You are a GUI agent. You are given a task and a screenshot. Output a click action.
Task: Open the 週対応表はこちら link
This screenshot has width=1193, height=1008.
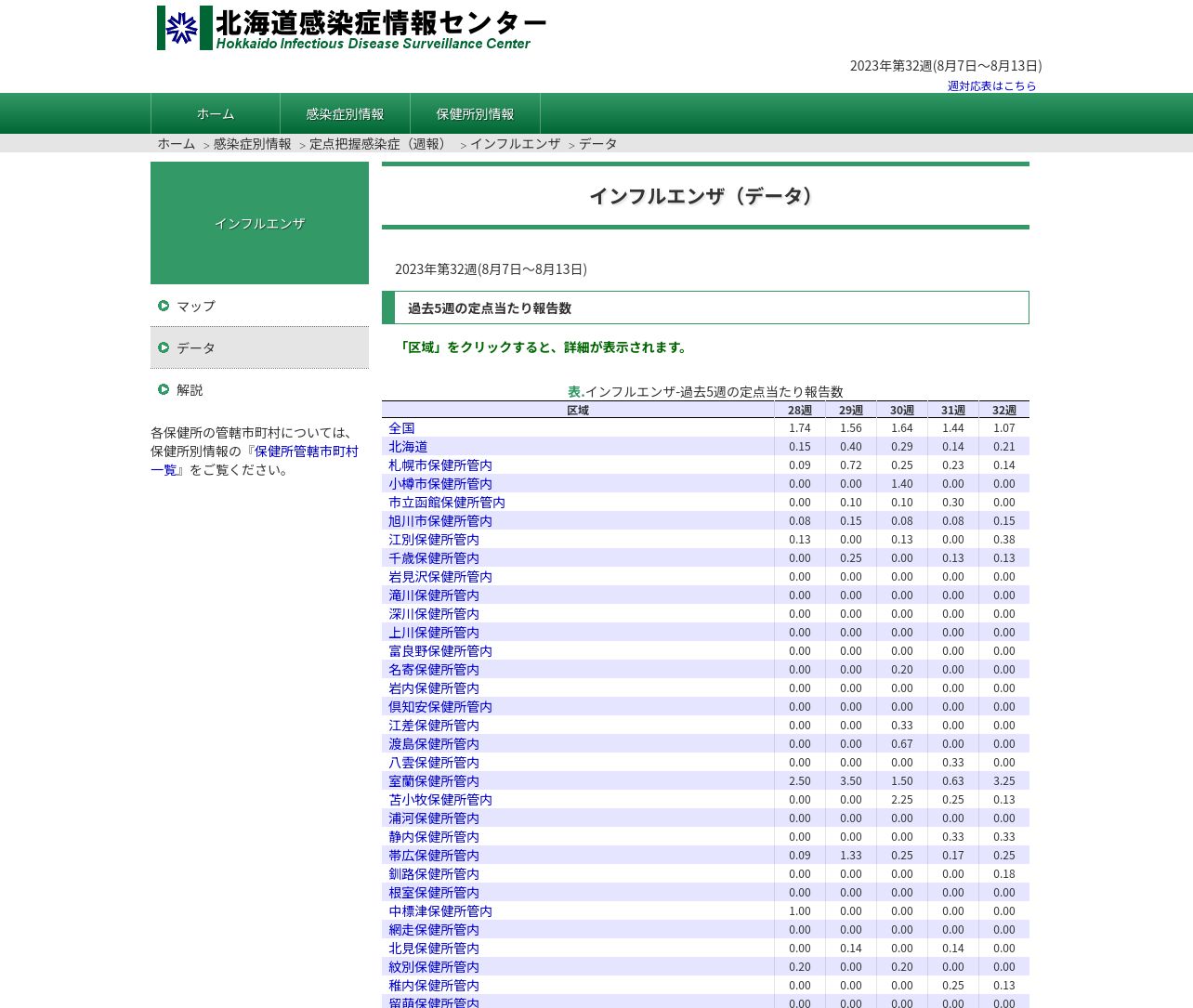tap(991, 85)
